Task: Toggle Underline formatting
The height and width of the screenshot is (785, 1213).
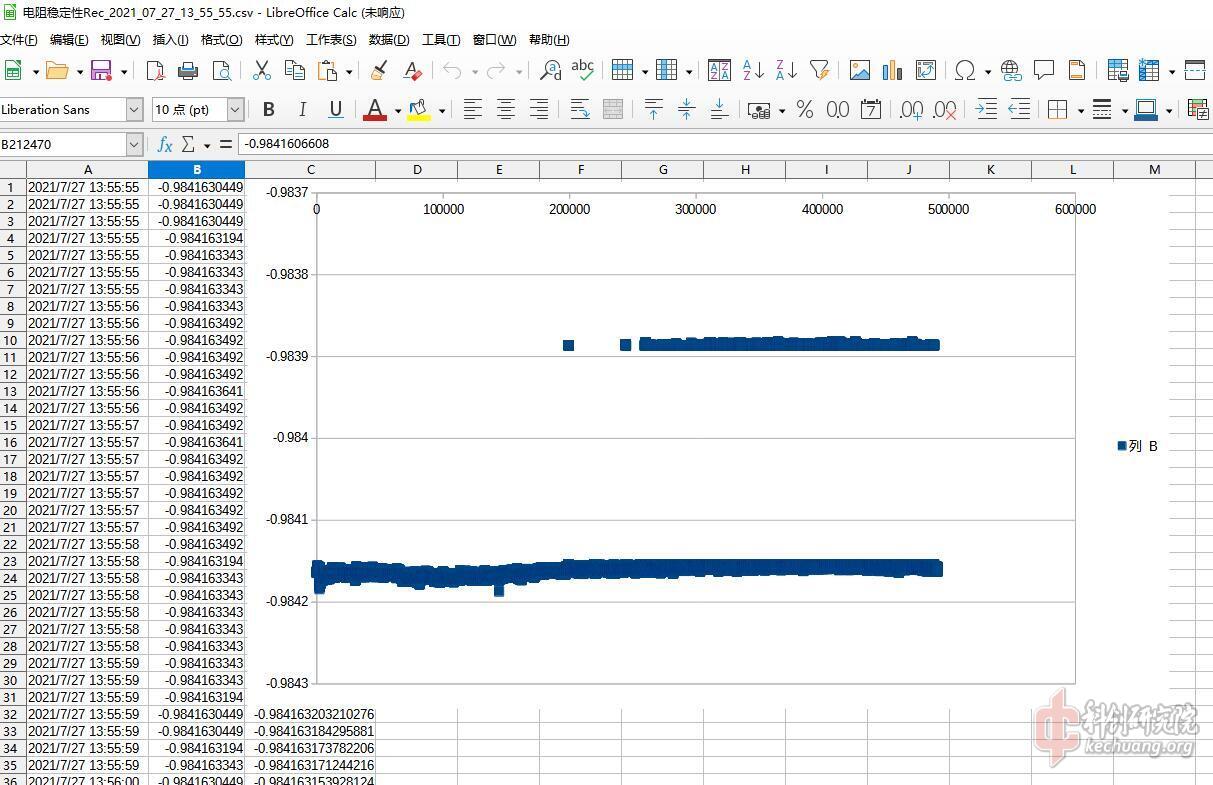Action: [x=336, y=110]
